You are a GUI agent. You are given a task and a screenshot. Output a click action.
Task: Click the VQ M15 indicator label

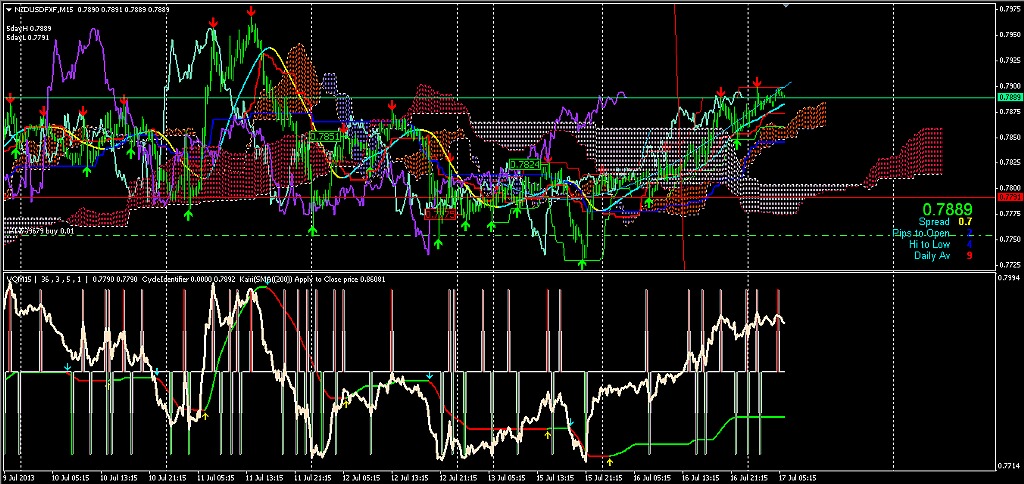pos(17,280)
